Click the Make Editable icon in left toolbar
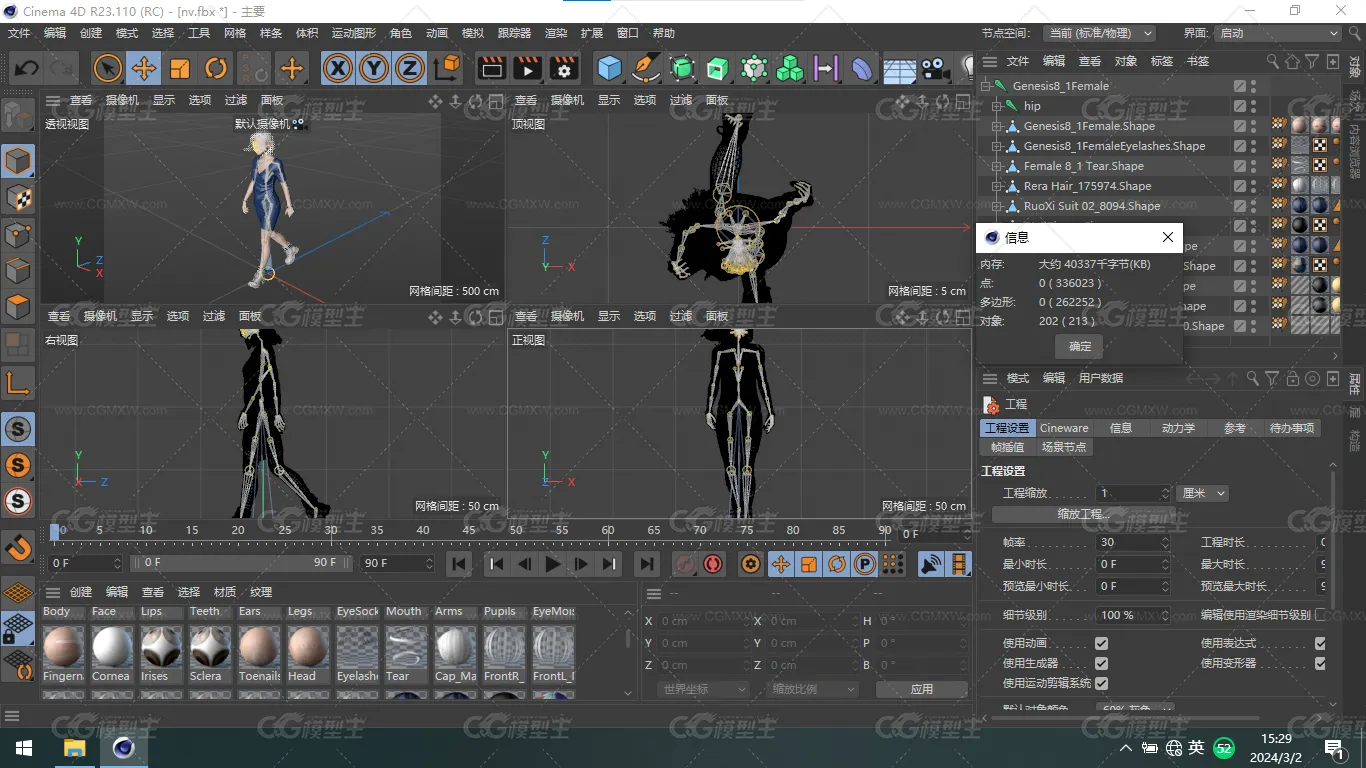The image size is (1366, 768). click(x=18, y=116)
